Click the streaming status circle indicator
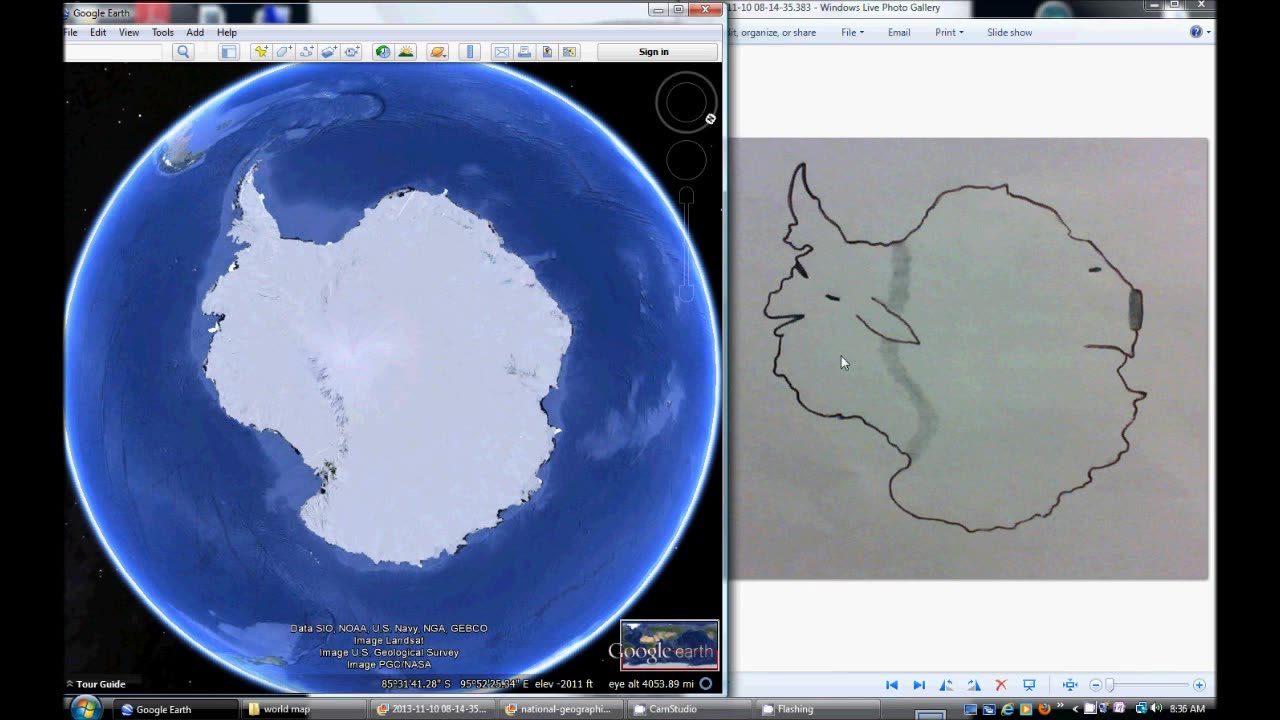This screenshot has width=1280, height=720. coord(705,684)
